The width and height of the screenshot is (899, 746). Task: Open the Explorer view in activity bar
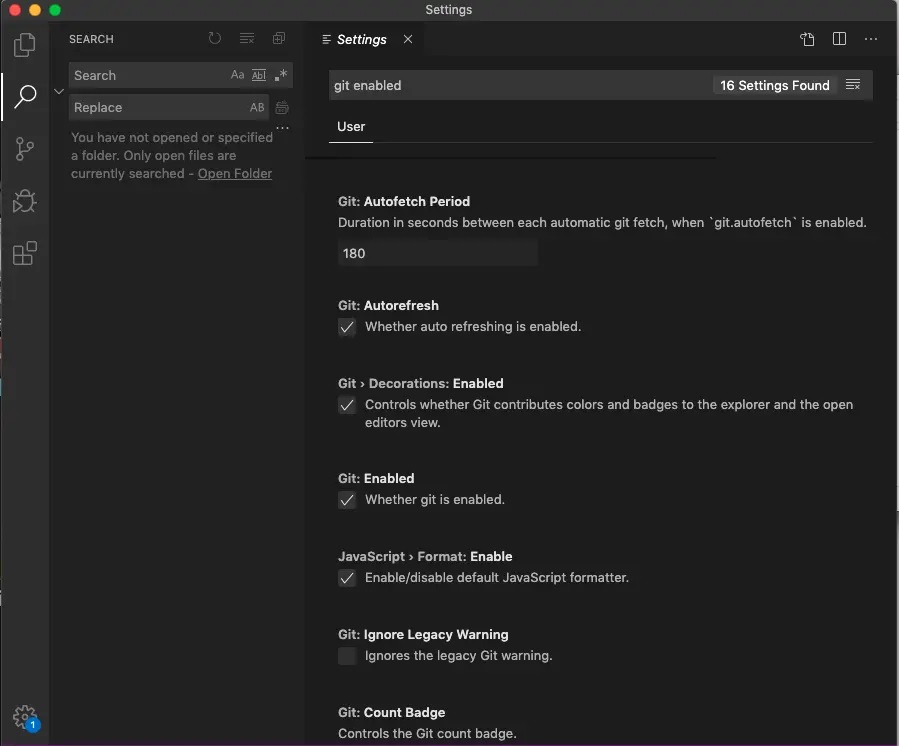(25, 45)
